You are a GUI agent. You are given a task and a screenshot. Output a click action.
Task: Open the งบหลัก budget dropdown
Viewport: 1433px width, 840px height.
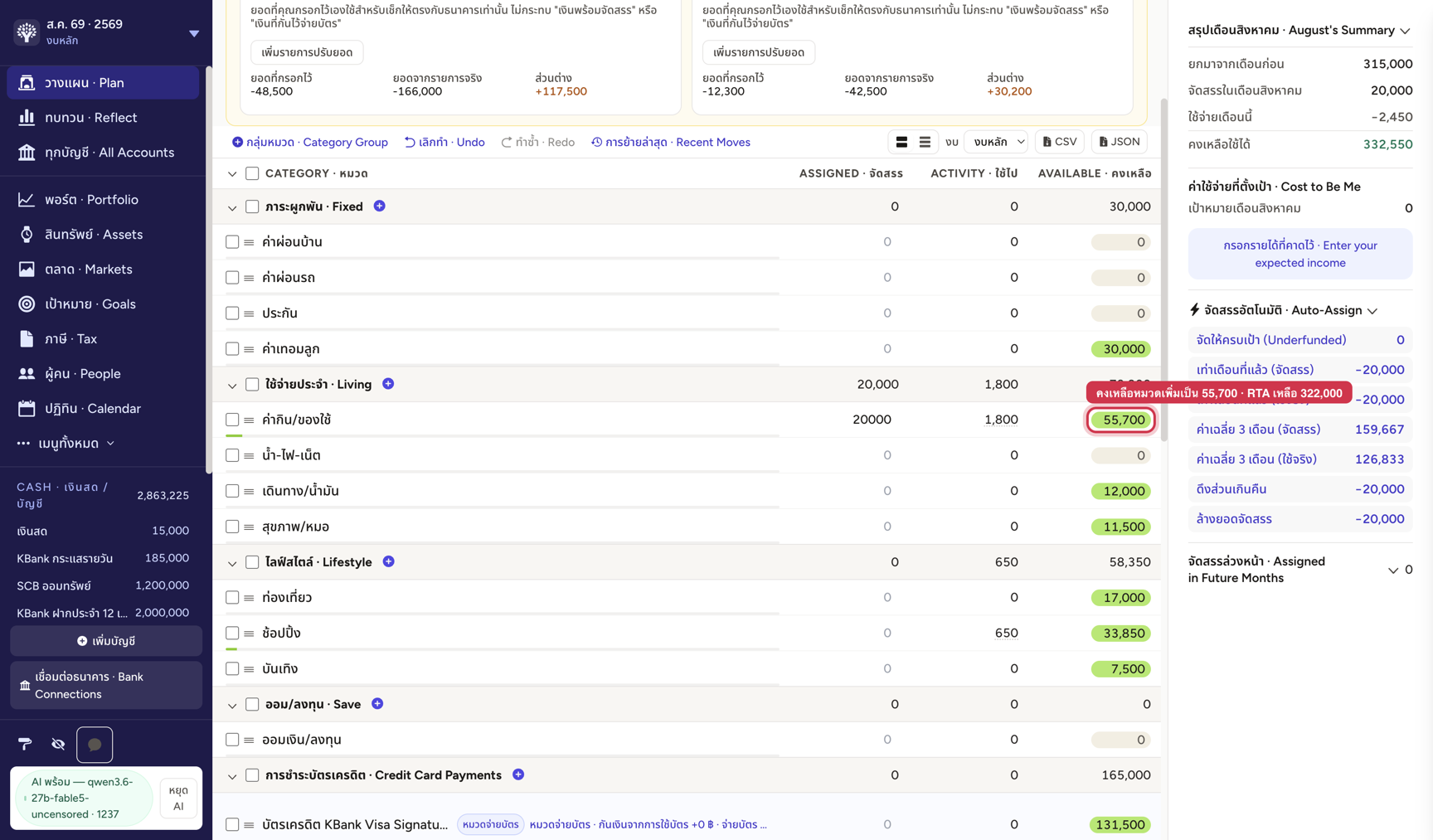(996, 142)
